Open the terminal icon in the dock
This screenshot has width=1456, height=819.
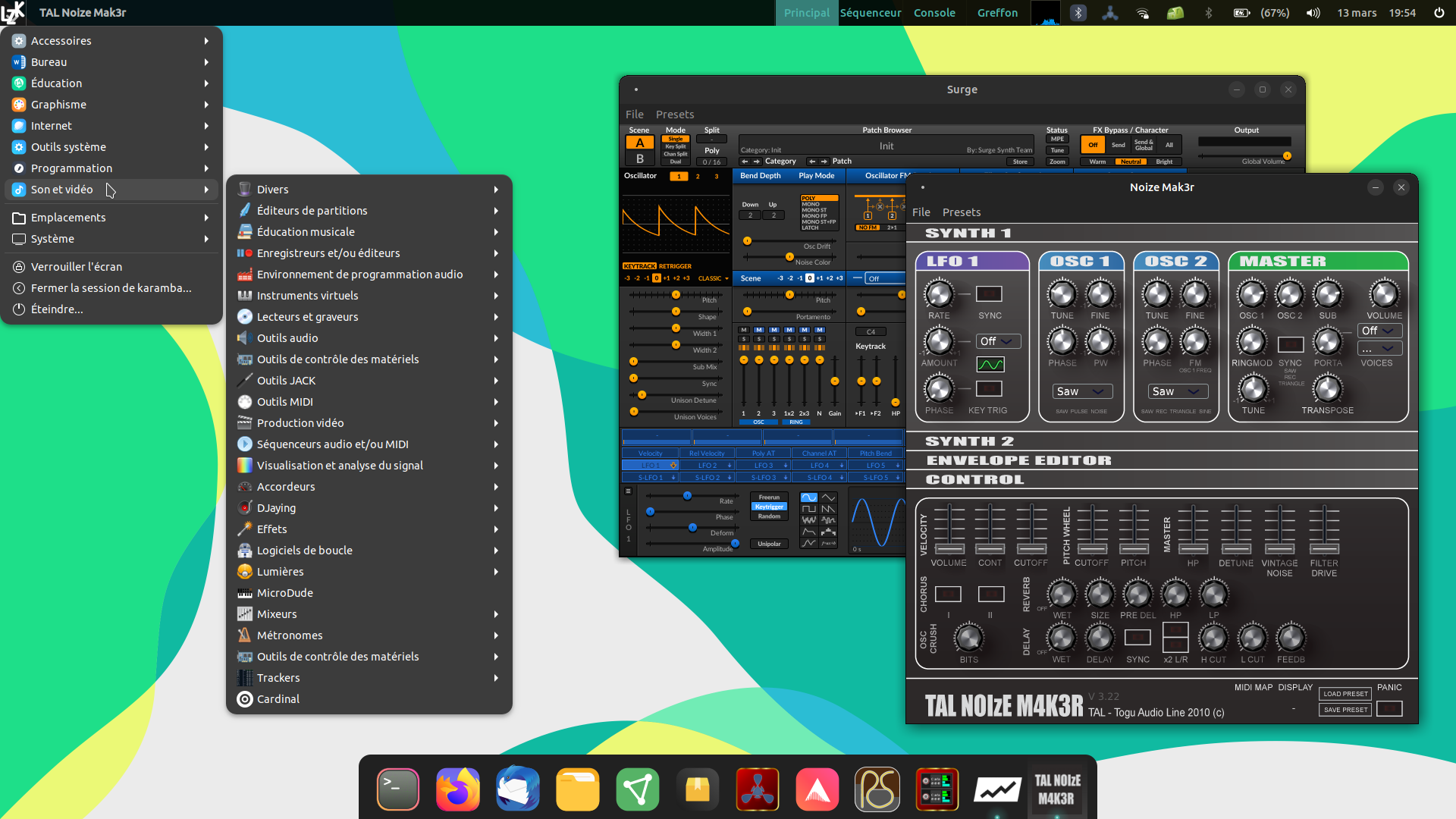[x=398, y=789]
